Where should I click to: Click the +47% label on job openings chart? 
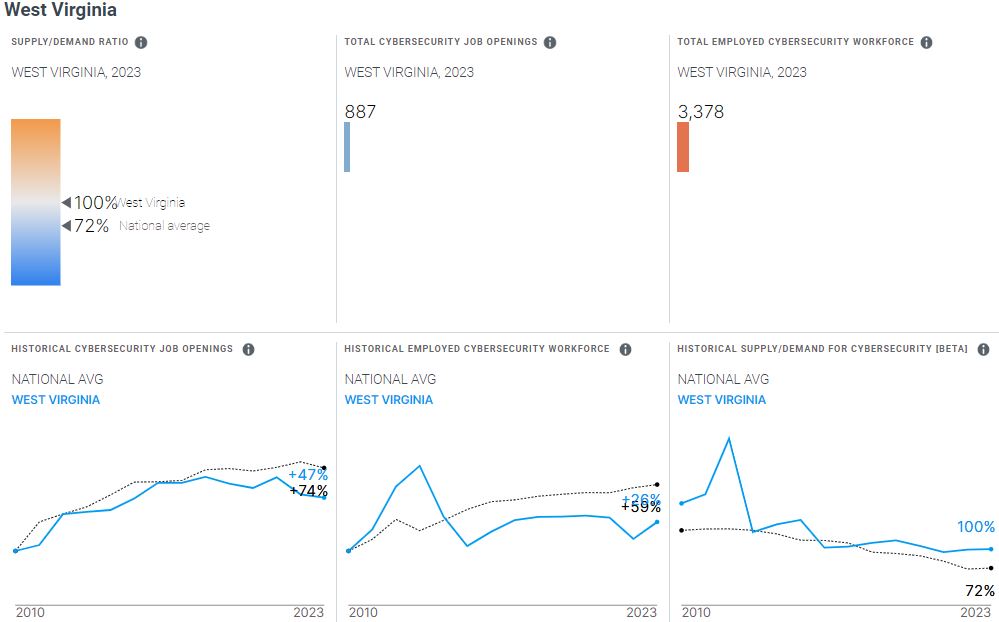coord(308,475)
